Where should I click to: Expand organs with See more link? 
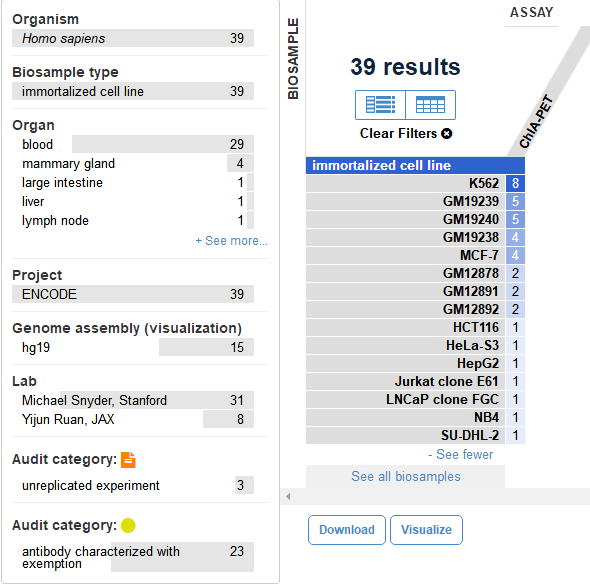pos(231,241)
